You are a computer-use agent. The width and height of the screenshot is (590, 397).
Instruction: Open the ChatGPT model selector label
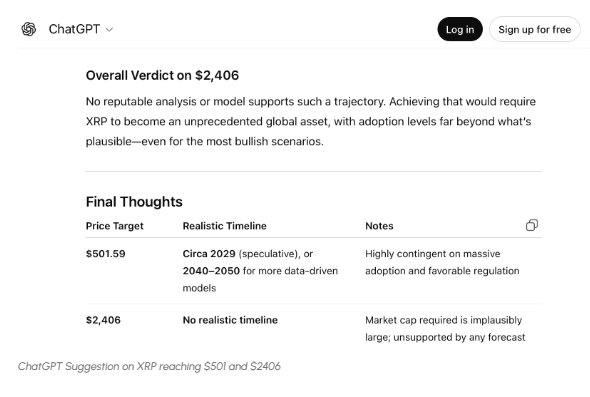point(74,29)
